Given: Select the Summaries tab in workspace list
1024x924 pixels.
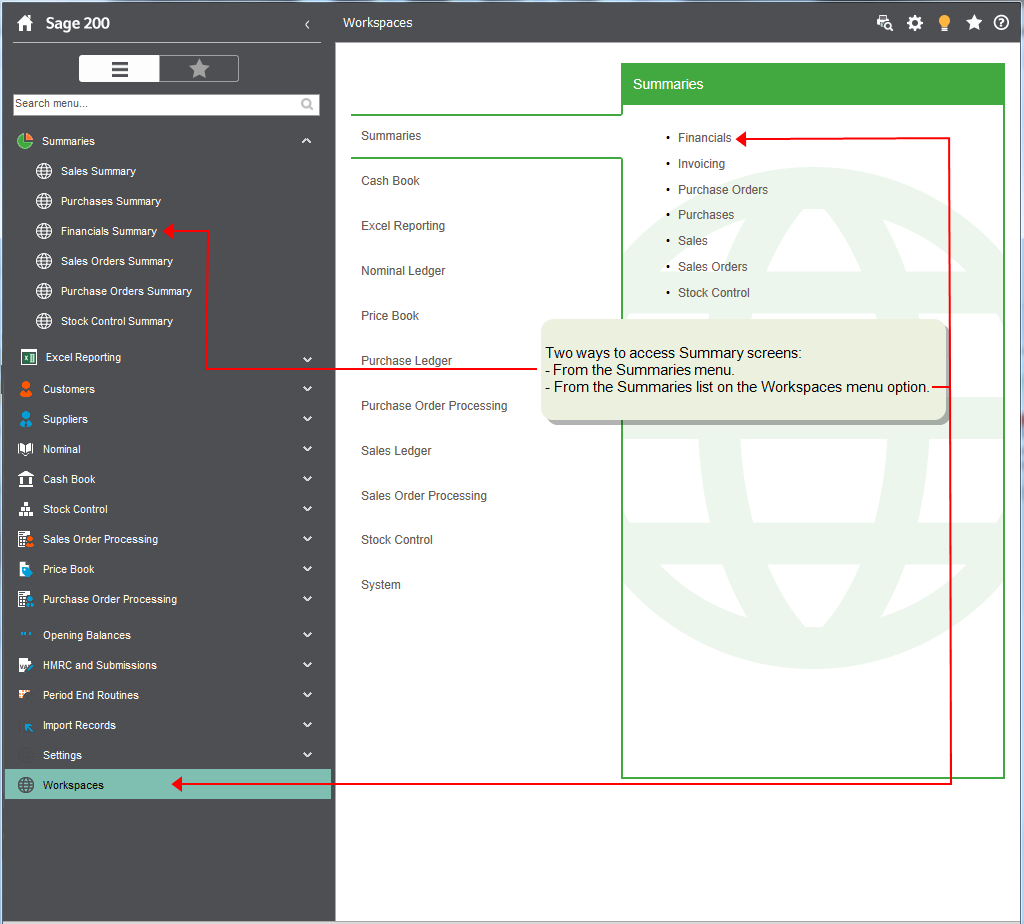Looking at the screenshot, I should coord(390,135).
